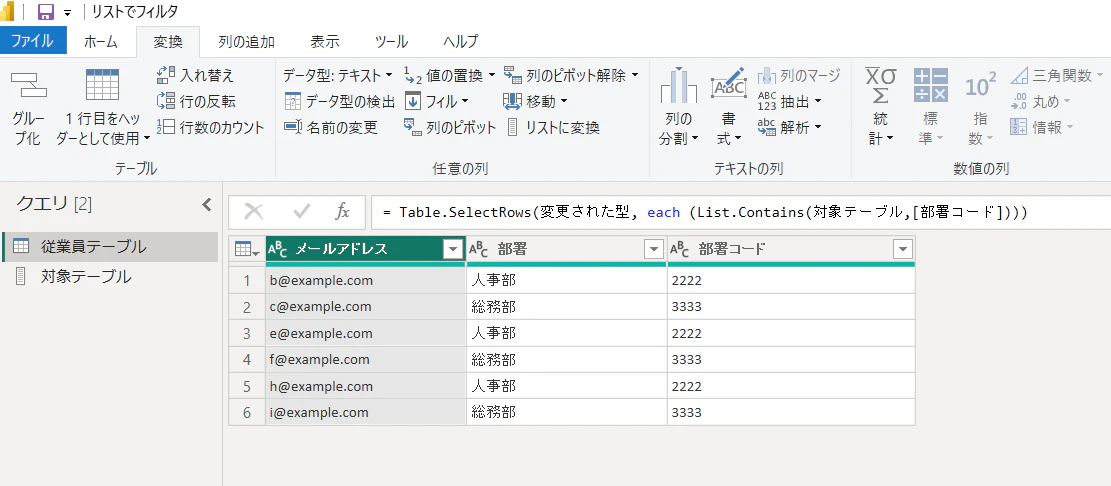This screenshot has width=1111, height=486.
Task: Click cell h@example.com
Action: coord(366,386)
